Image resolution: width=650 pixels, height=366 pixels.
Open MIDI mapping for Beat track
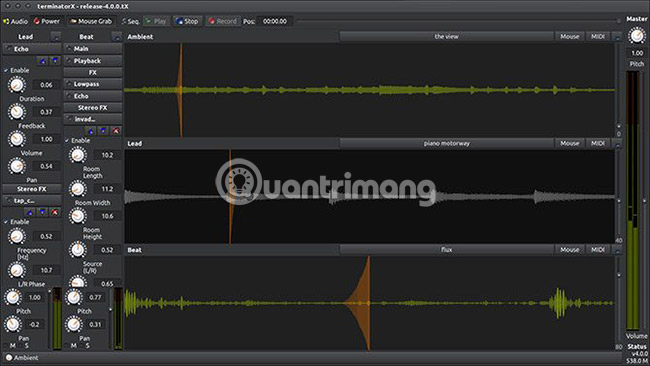pyautogui.click(x=598, y=250)
